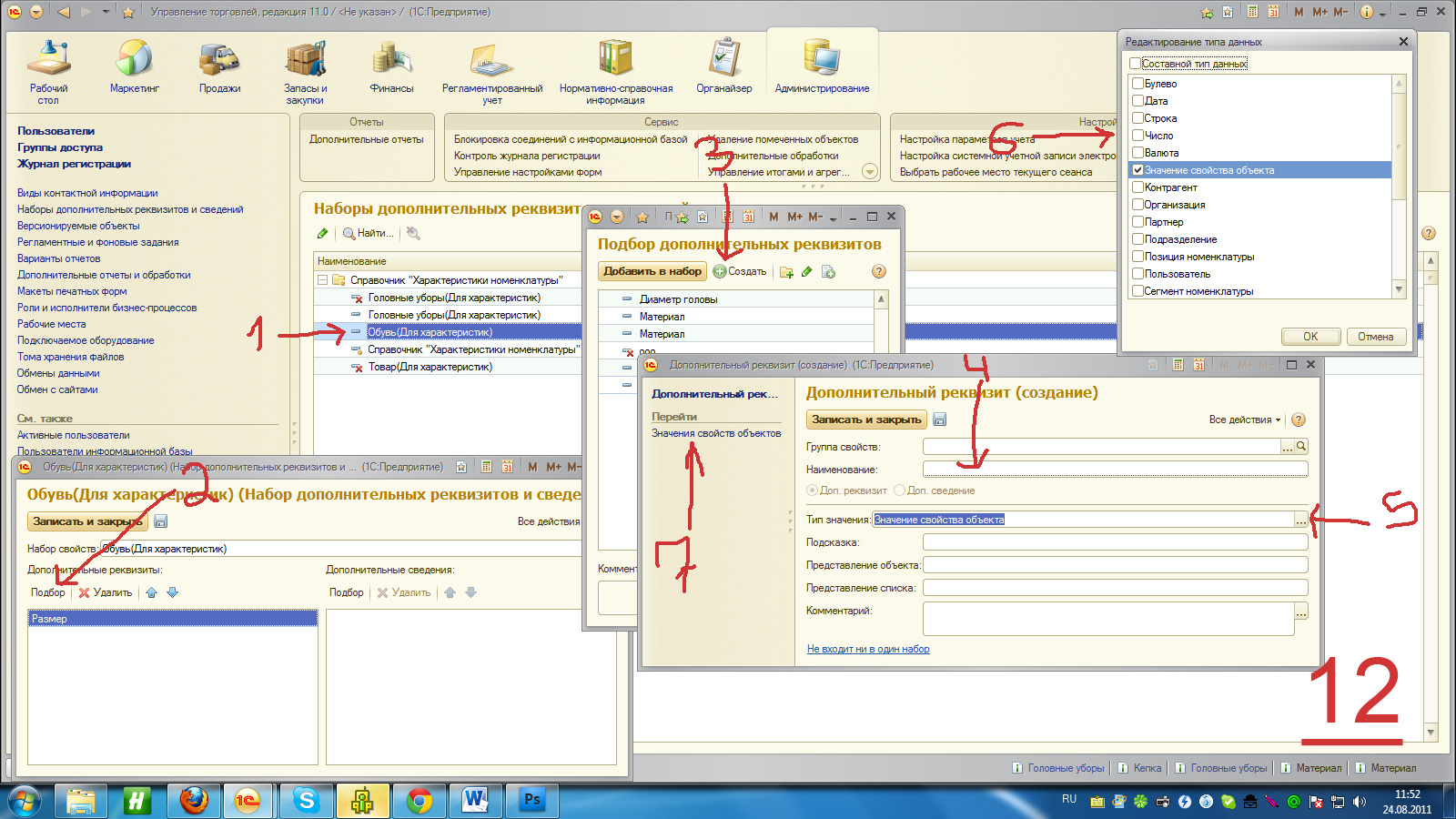Open the Регламентированный учет section
Screen dimensions: 1456x819
coord(492,71)
